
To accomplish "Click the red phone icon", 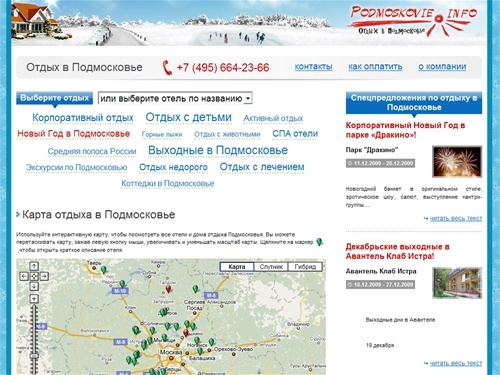I will (167, 67).
